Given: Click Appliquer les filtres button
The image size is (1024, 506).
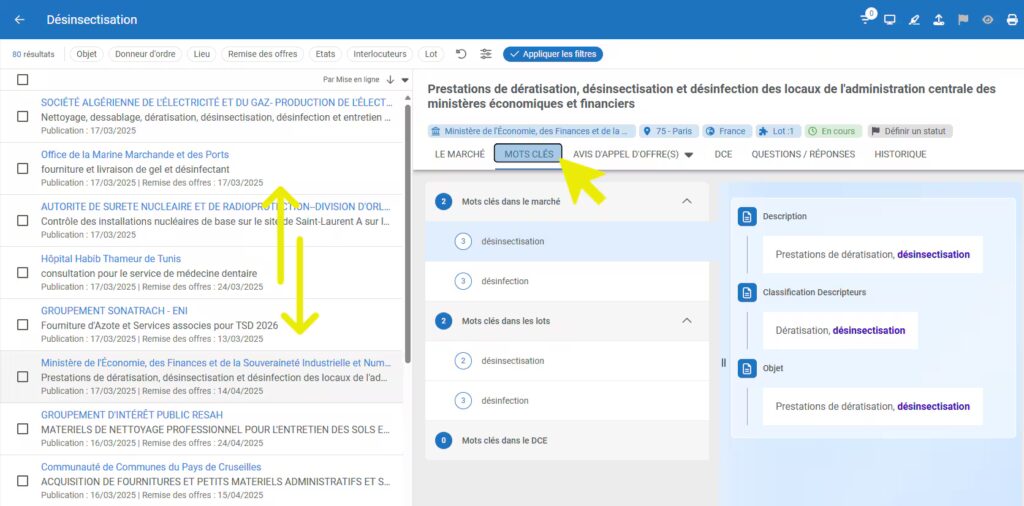Looking at the screenshot, I should [553, 54].
